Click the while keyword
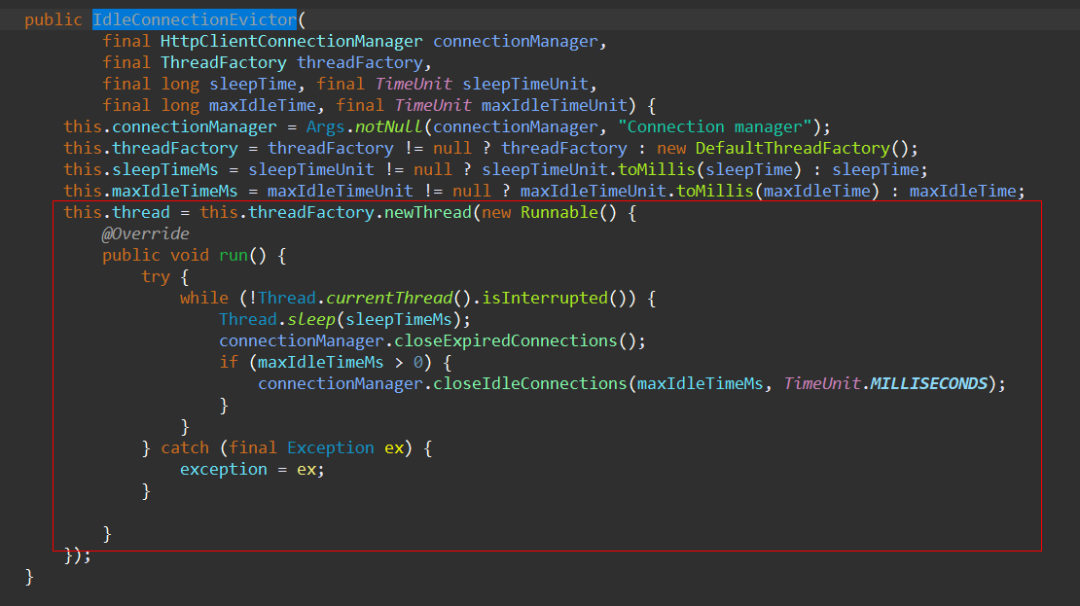Screen dimensions: 1080x606 204,297
